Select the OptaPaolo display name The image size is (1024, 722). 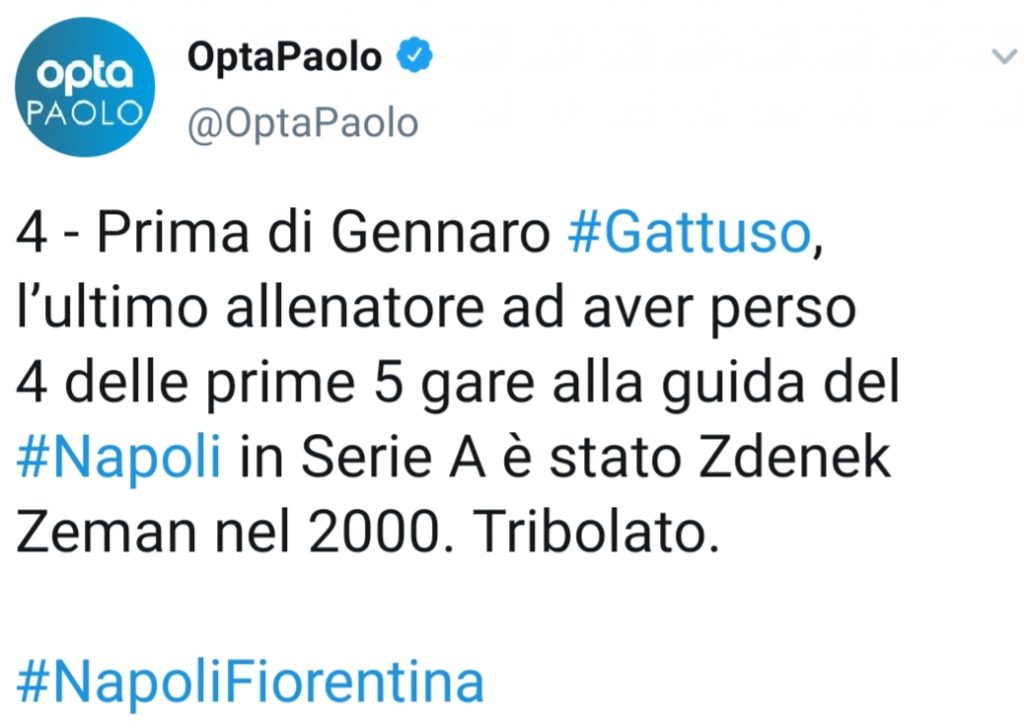point(285,55)
